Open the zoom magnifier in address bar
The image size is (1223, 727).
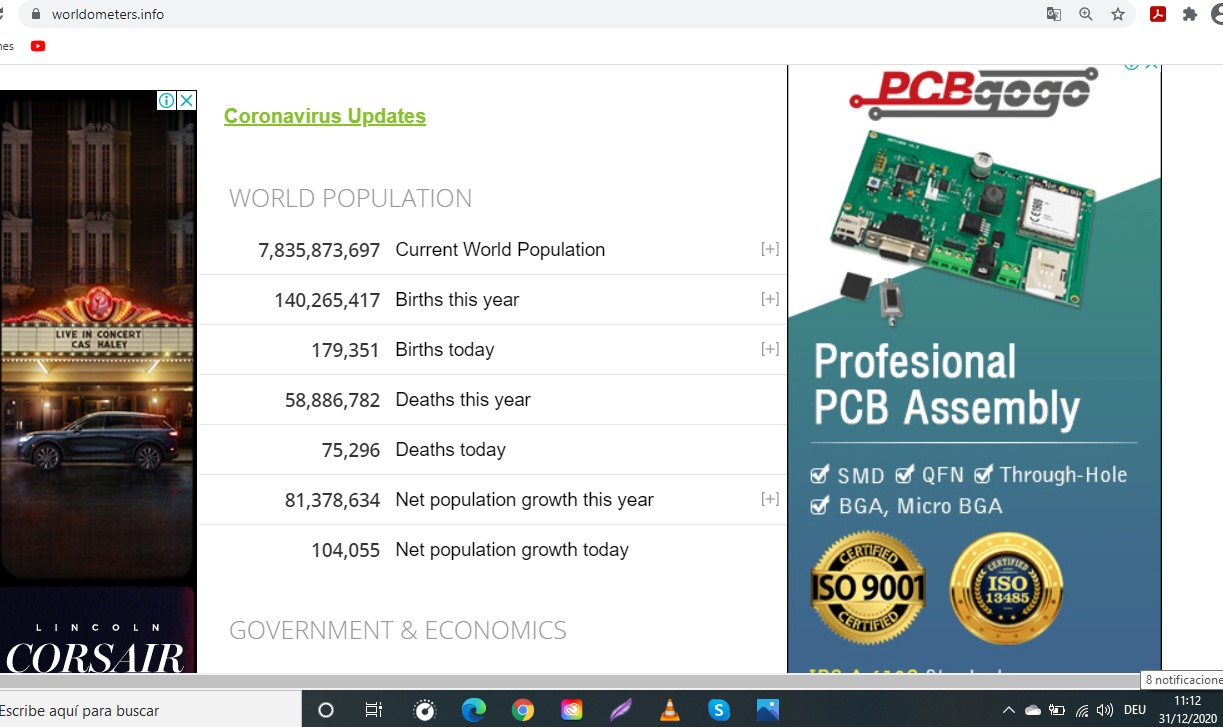pyautogui.click(x=1085, y=14)
